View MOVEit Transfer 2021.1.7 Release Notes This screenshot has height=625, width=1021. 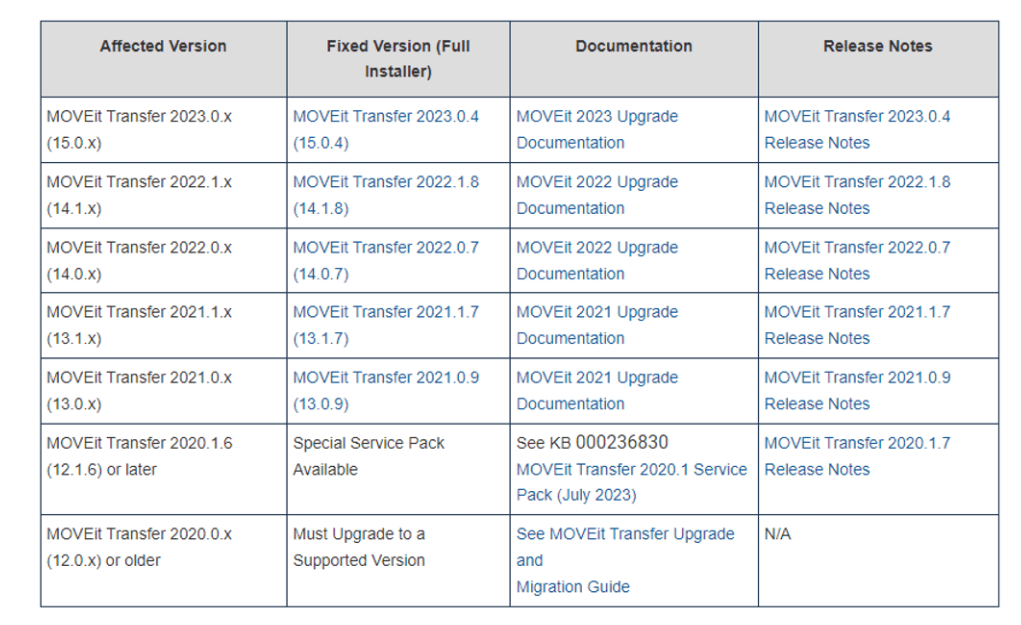(857, 325)
